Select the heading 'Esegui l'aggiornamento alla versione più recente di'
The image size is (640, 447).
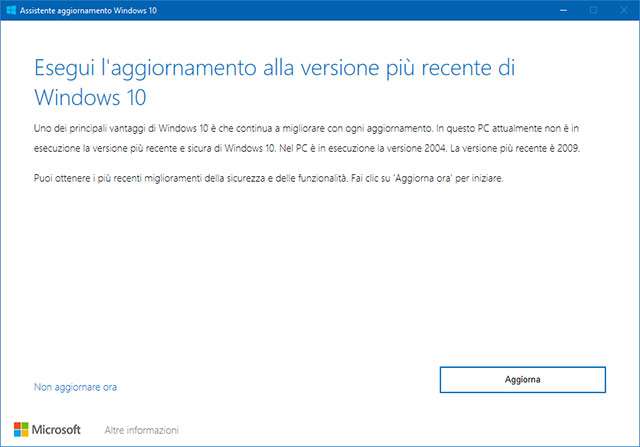[274, 68]
